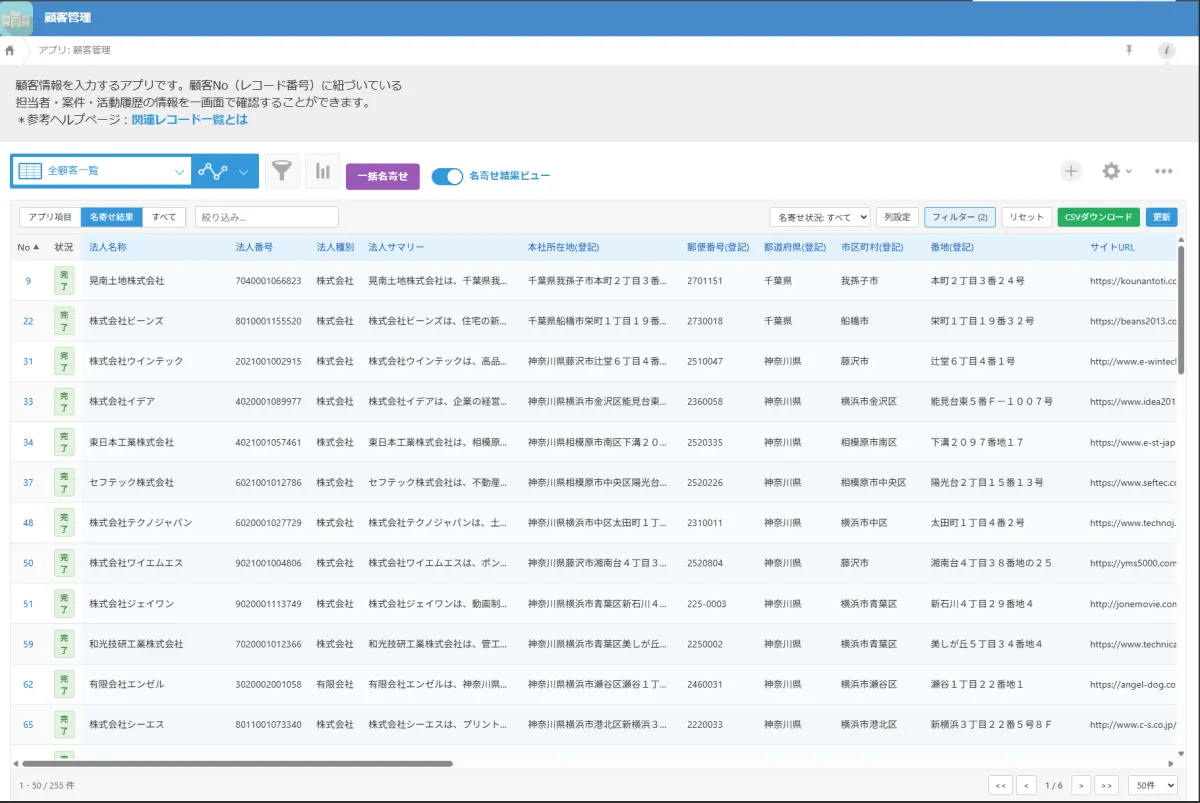Screen dimensions: 1200x803
Task: Click the CSVダウンロード button
Action: [1098, 217]
